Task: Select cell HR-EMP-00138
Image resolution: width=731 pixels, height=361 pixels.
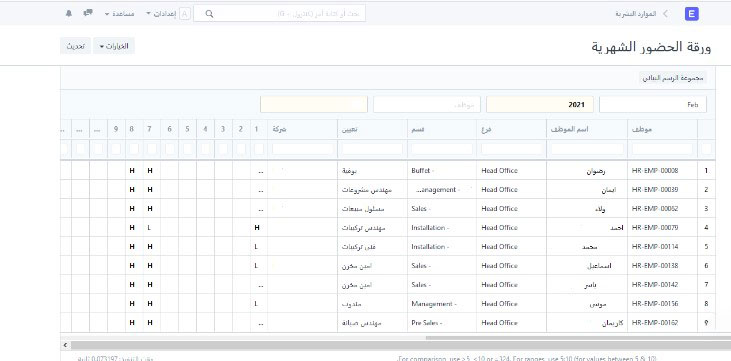Action: pos(662,265)
